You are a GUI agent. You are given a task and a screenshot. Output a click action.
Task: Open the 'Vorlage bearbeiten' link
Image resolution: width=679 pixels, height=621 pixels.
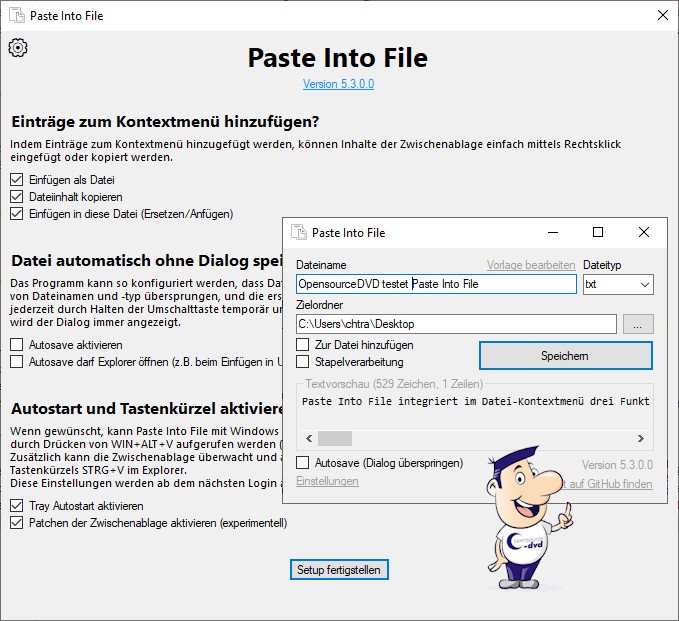(530, 265)
